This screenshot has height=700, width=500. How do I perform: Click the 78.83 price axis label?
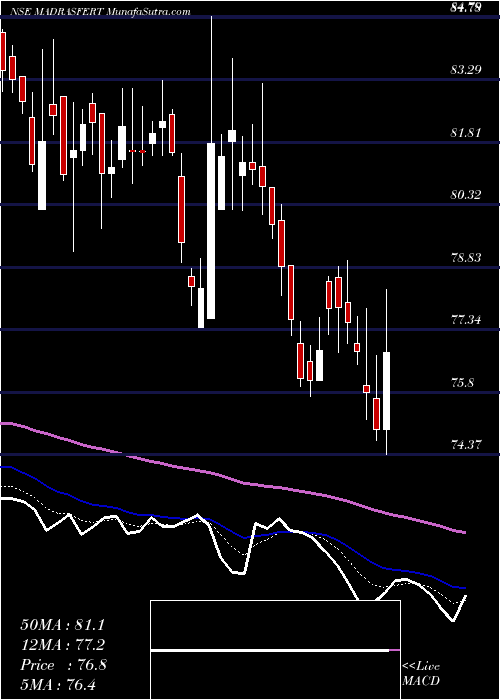point(466,258)
